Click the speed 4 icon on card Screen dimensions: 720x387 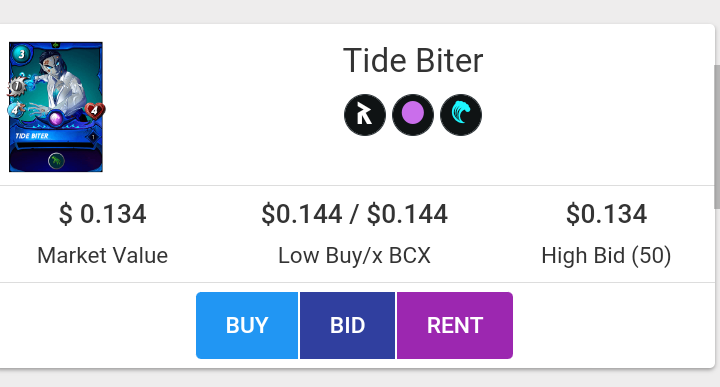[x=16, y=110]
